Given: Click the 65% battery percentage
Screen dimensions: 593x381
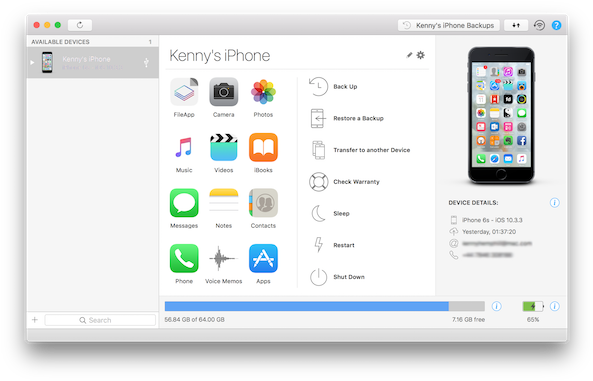Looking at the screenshot, I should click(x=533, y=320).
